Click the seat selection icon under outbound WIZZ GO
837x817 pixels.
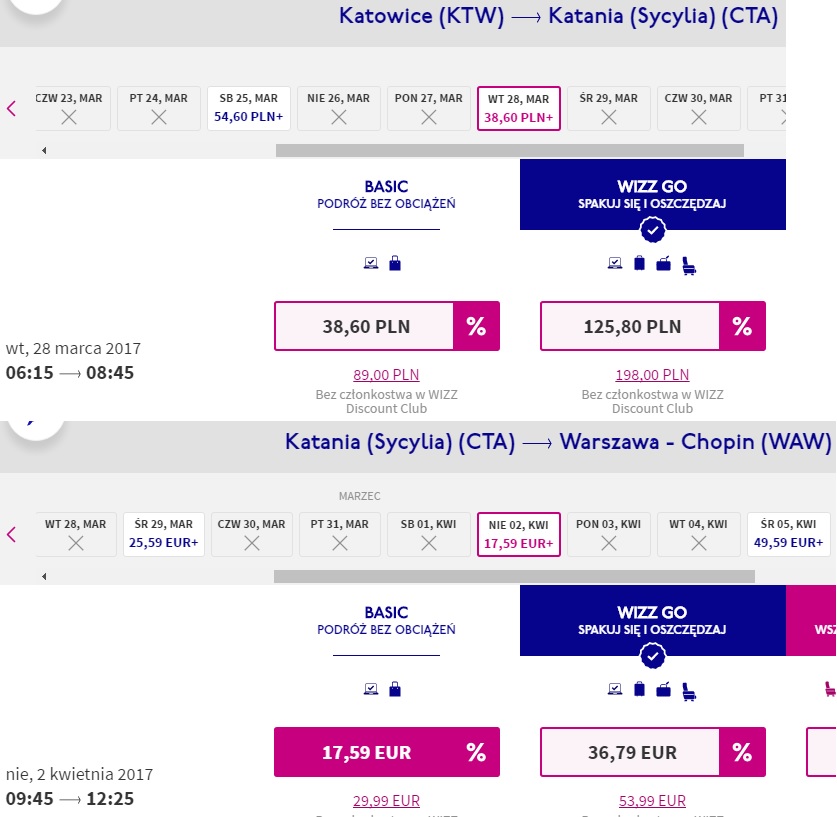coord(689,265)
